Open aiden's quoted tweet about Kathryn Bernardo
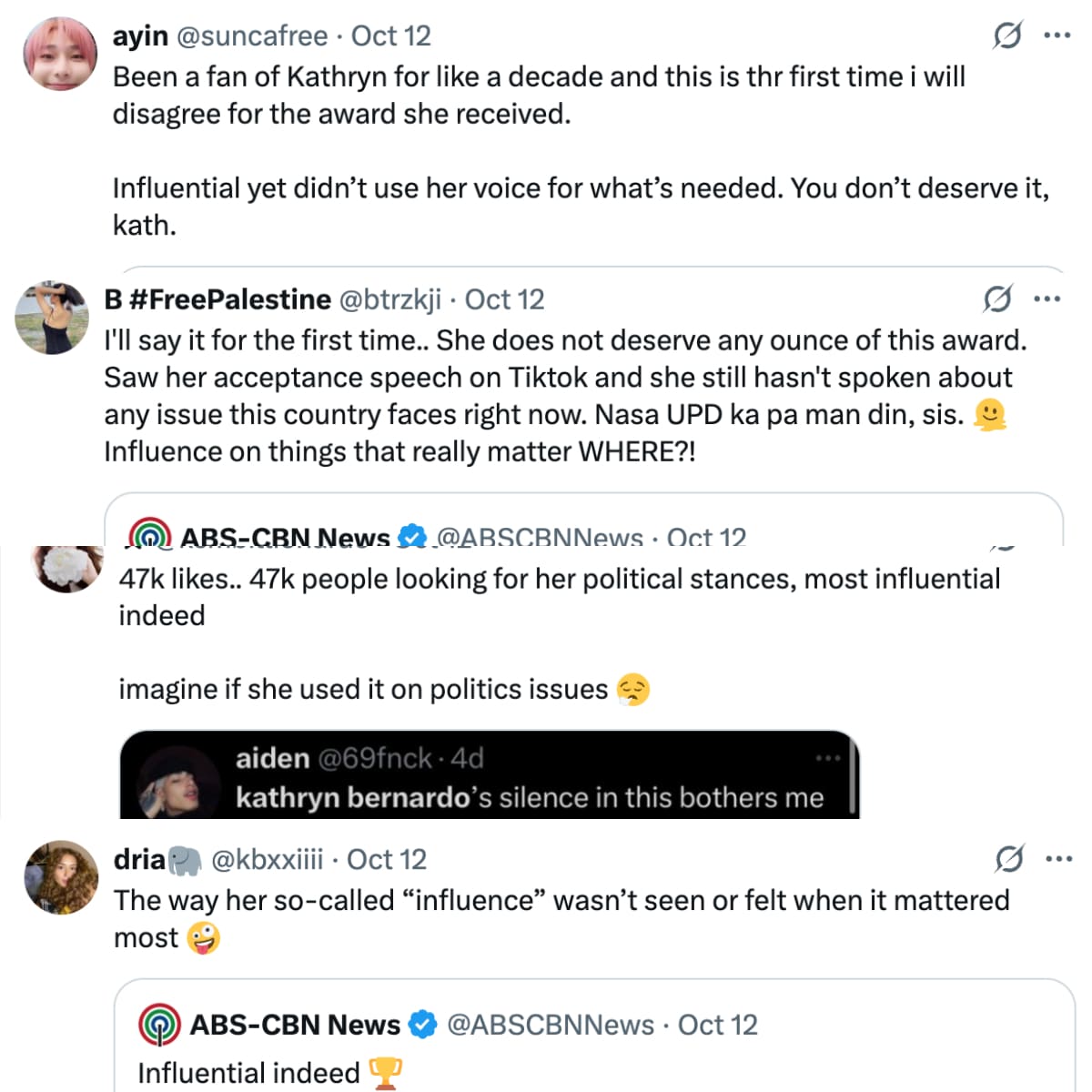This screenshot has width=1092, height=1092. 489,774
